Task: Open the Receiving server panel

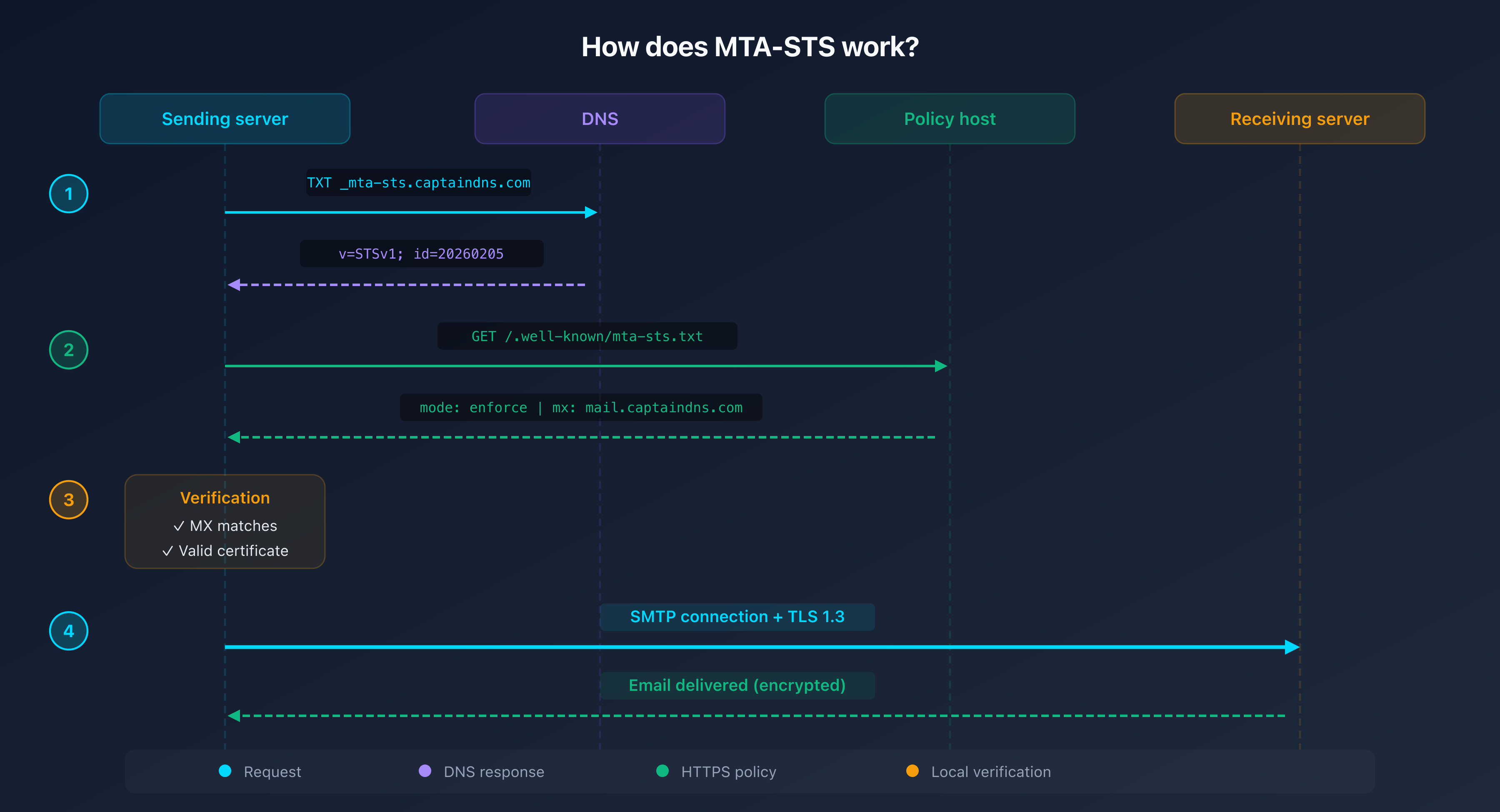Action: pyautogui.click(x=1299, y=118)
